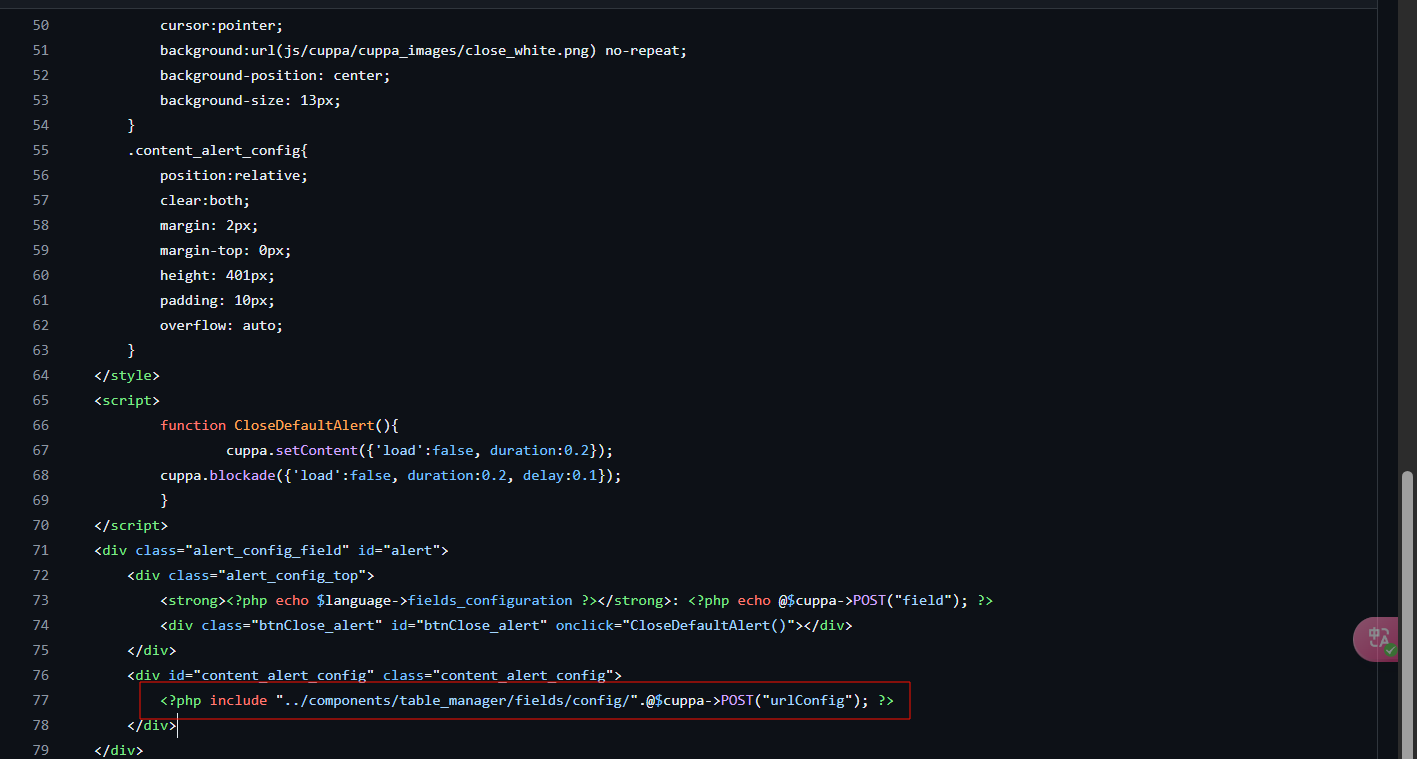1417x759 pixels.
Task: Click the 'include' keyword on line 77
Action: coord(238,700)
